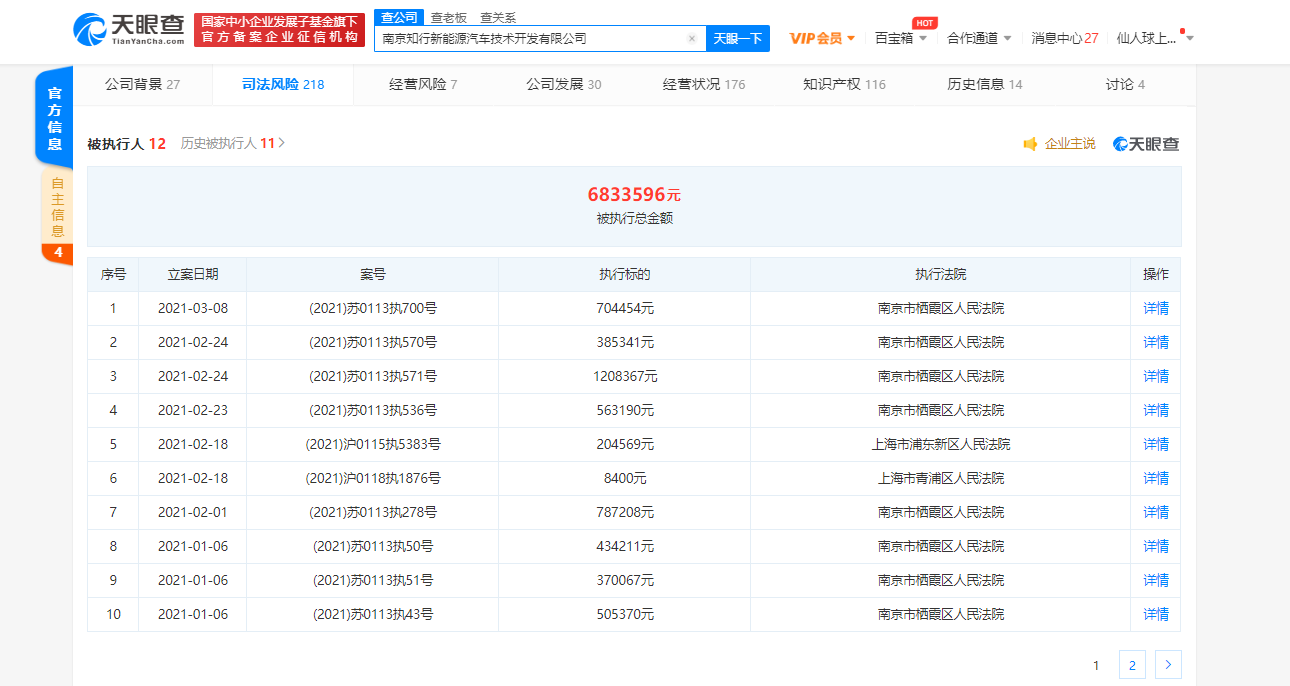The image size is (1290, 686).
Task: Click filing date 2021-02-01
Action: point(193,513)
